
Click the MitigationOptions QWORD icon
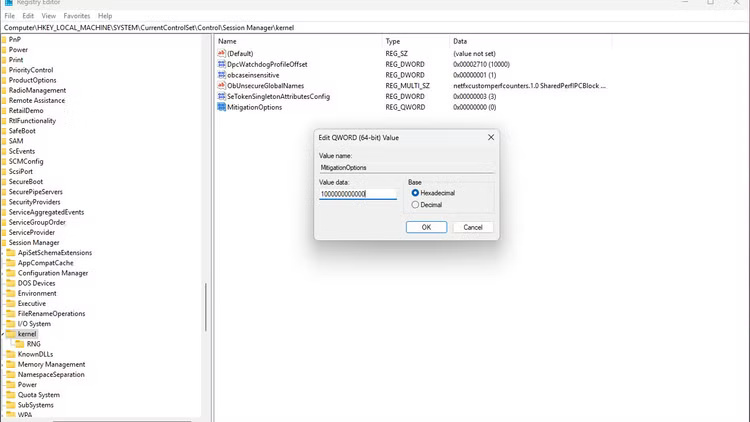[x=221, y=107]
